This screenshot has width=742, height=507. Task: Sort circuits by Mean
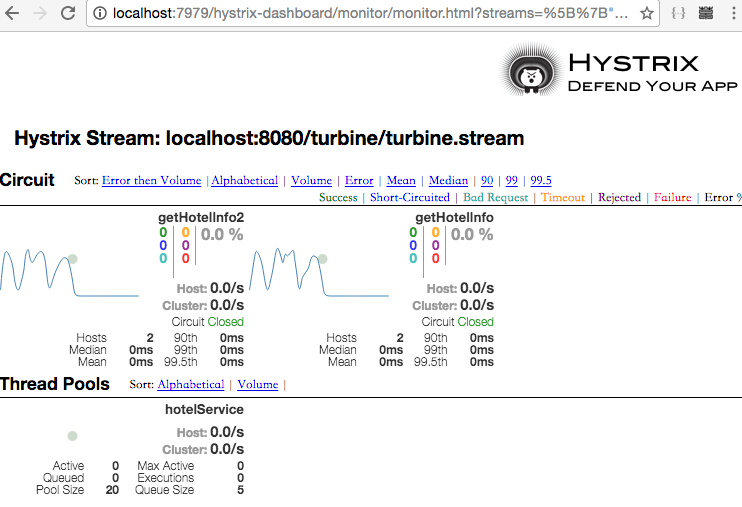(x=401, y=180)
